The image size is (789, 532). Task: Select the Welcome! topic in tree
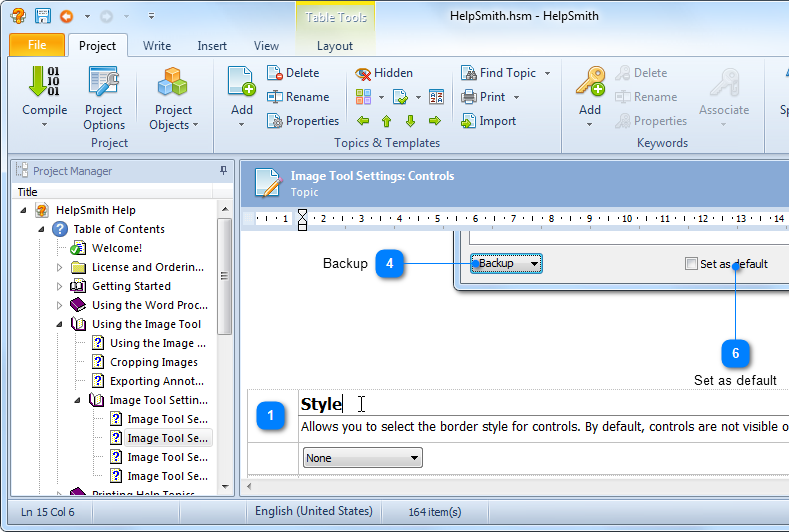click(x=116, y=248)
